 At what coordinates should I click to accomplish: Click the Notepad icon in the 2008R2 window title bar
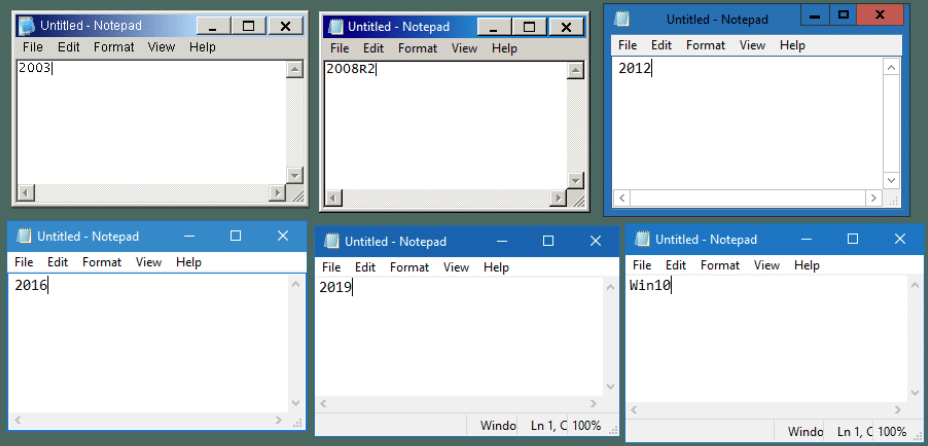[x=336, y=27]
